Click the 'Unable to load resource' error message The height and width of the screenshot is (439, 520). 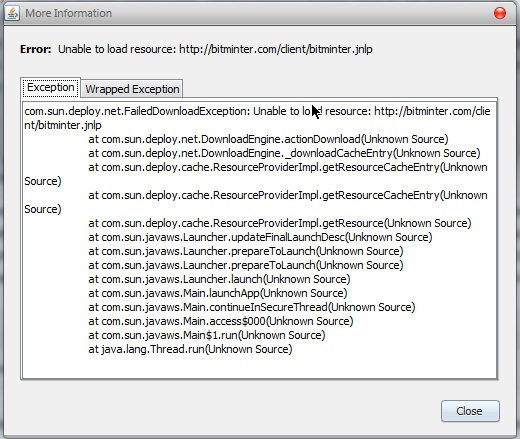pyautogui.click(x=215, y=49)
